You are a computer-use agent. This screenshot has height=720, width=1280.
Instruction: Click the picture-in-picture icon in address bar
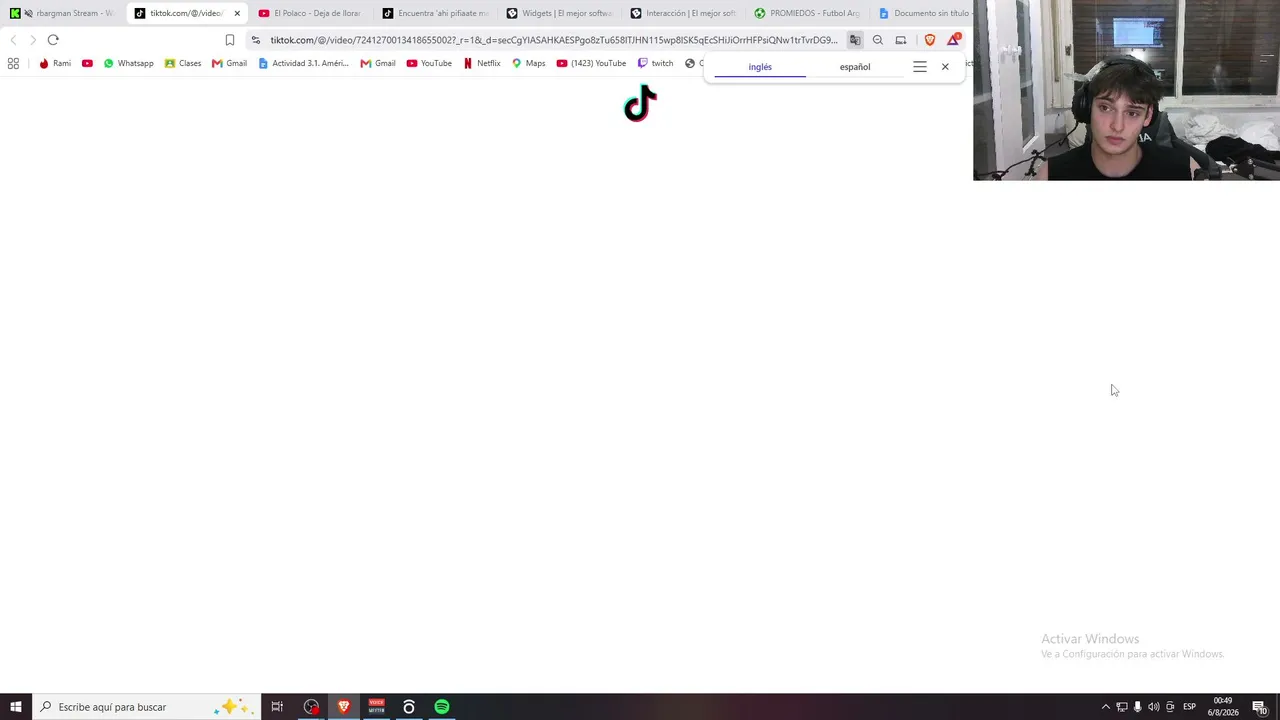pos(901,40)
